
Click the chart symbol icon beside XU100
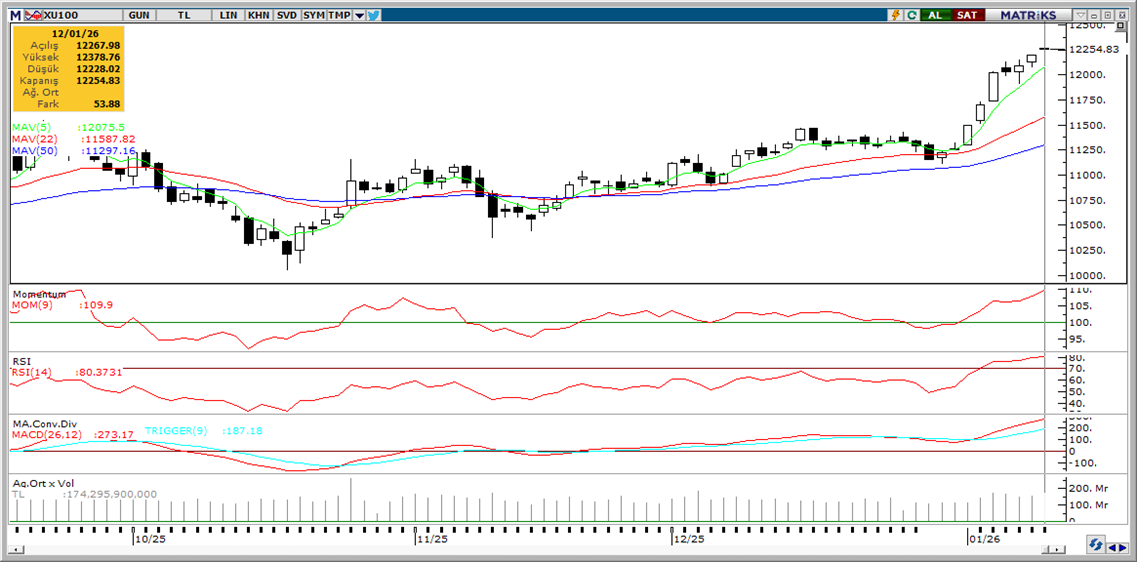click(x=32, y=15)
